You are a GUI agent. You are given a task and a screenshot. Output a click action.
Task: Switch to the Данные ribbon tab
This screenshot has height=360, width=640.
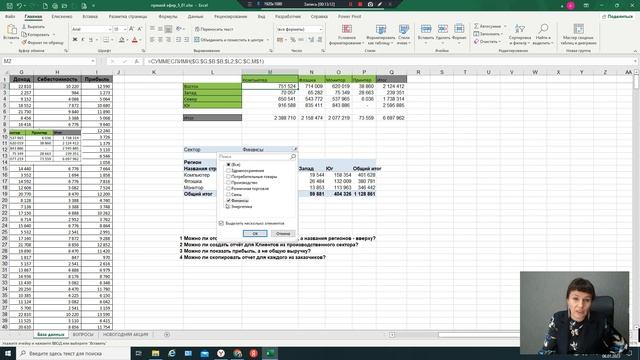pos(196,17)
